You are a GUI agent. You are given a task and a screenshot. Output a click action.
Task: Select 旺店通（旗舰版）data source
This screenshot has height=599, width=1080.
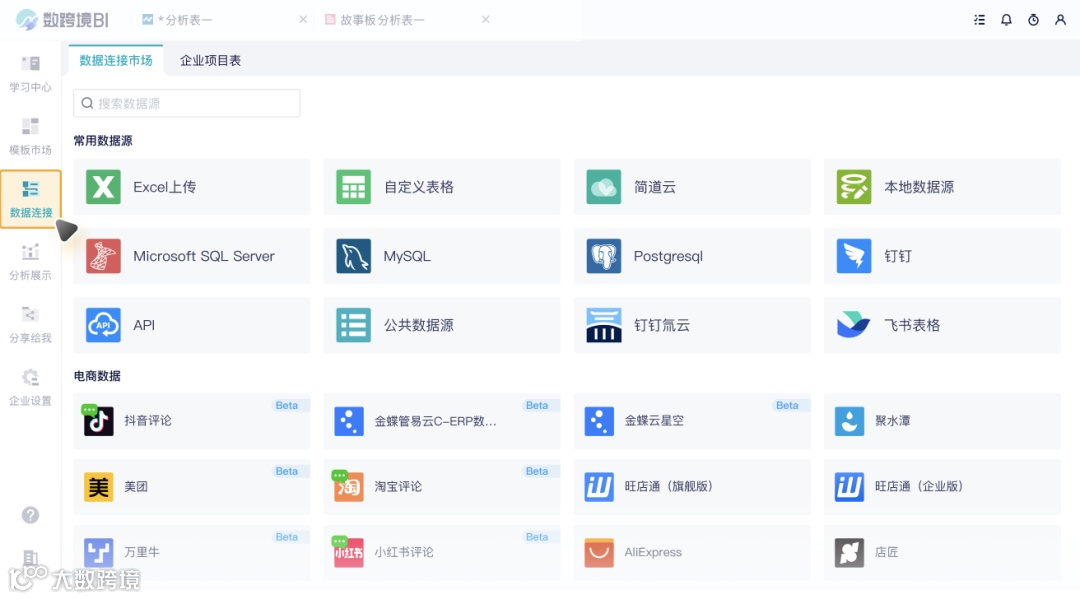[692, 487]
